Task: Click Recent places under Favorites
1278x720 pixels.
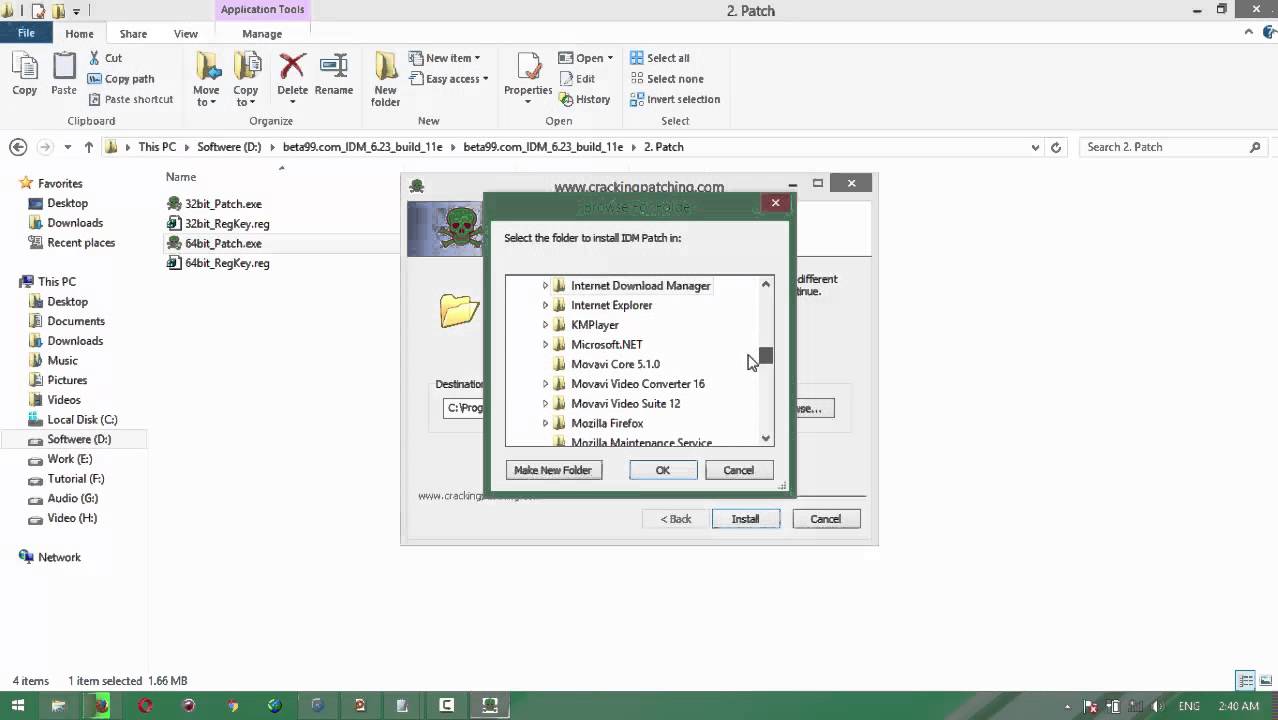Action: pos(80,243)
